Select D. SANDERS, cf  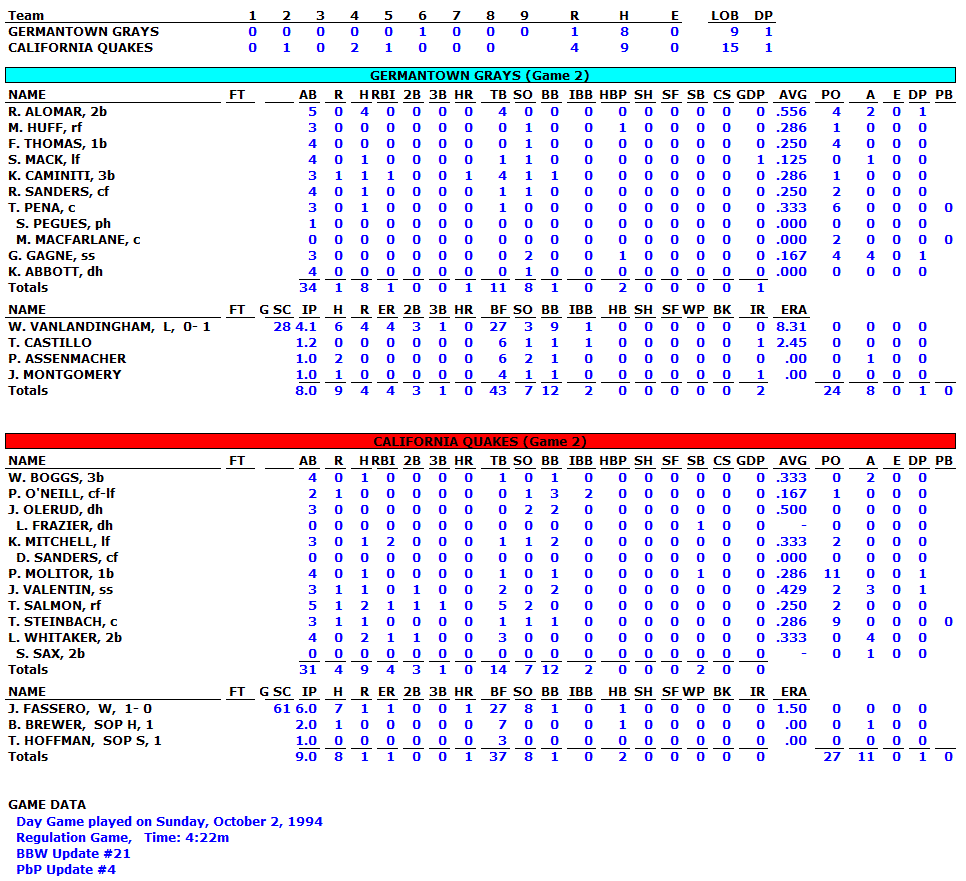click(67, 558)
